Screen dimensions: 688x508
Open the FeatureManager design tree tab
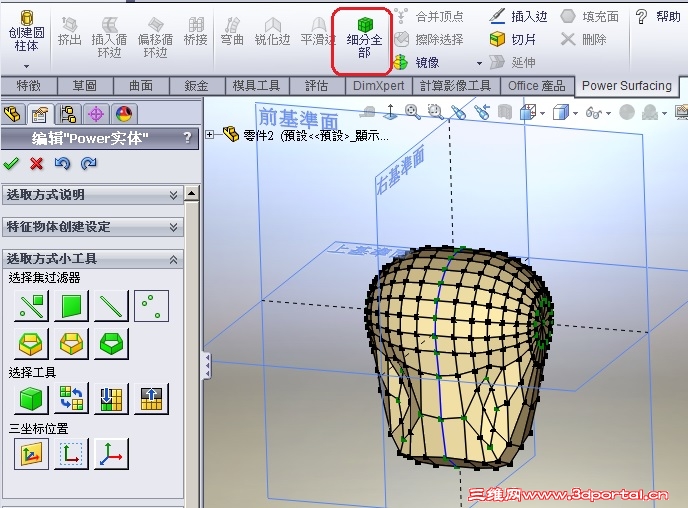[13, 115]
